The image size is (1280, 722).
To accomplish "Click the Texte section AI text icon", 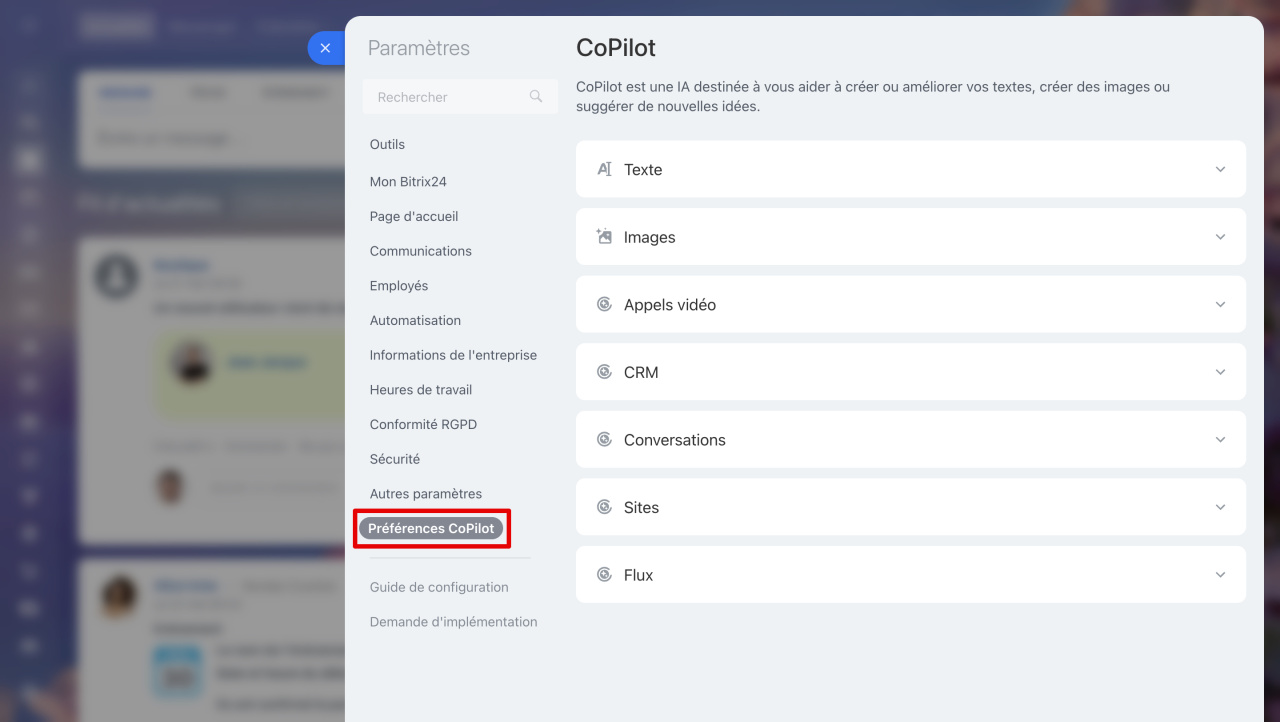I will [x=604, y=169].
